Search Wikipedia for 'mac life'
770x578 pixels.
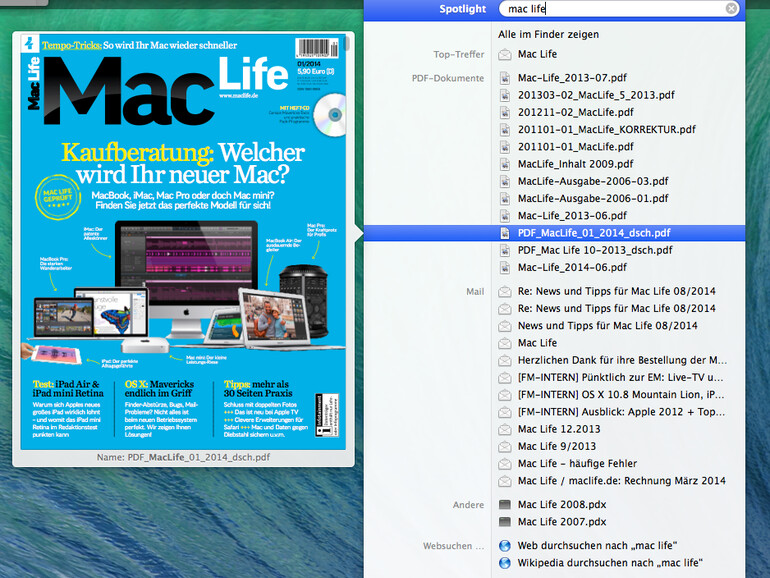[610, 562]
